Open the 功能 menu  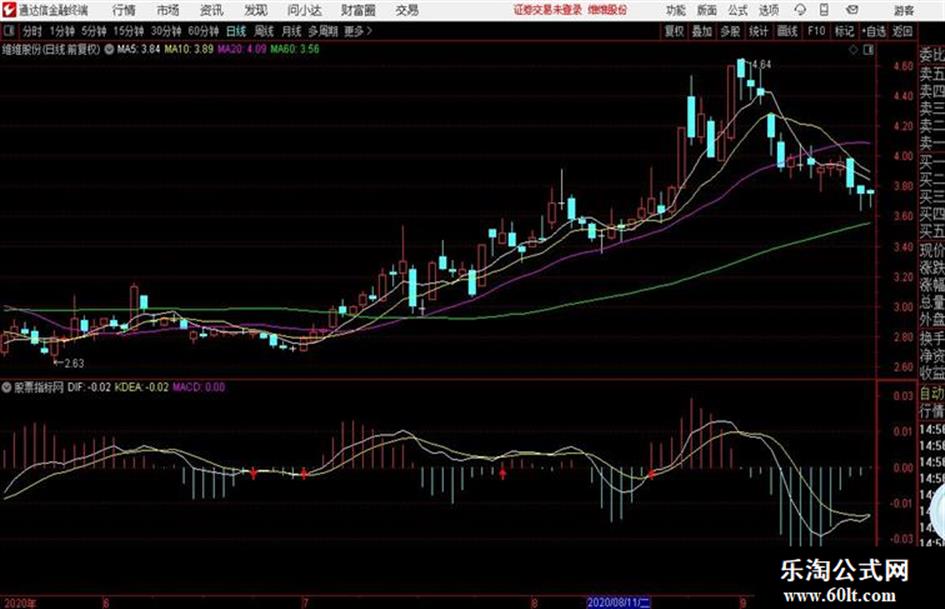pos(676,10)
